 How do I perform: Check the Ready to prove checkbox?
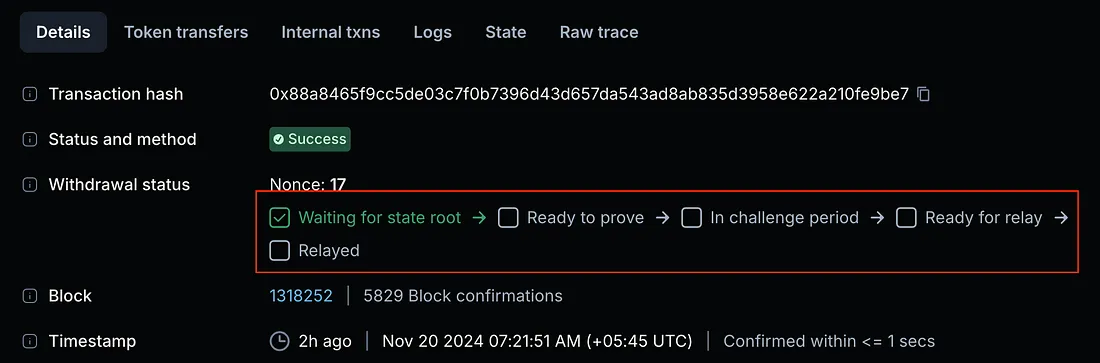point(508,218)
